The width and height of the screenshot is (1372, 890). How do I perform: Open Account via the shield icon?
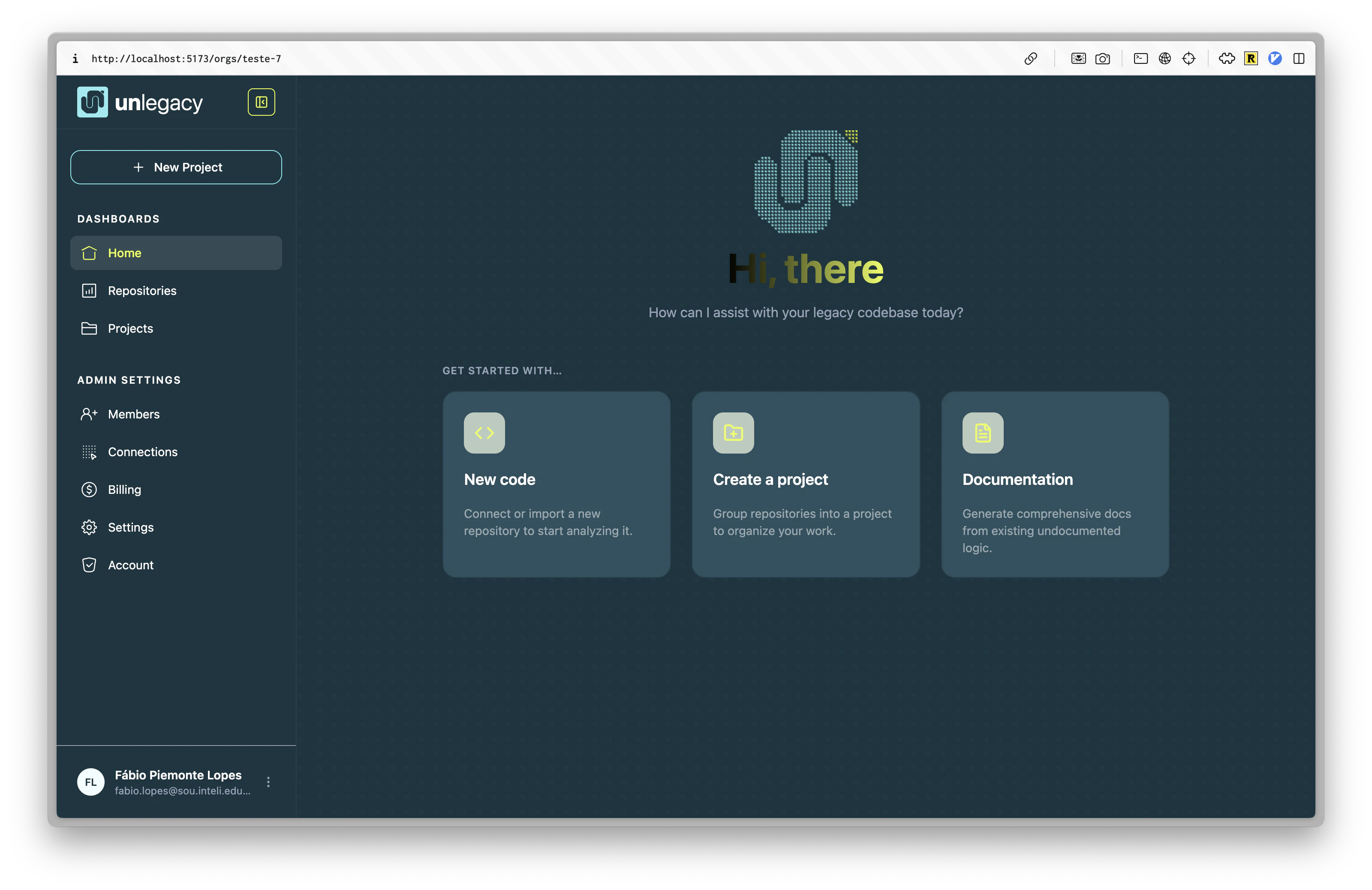coord(89,565)
